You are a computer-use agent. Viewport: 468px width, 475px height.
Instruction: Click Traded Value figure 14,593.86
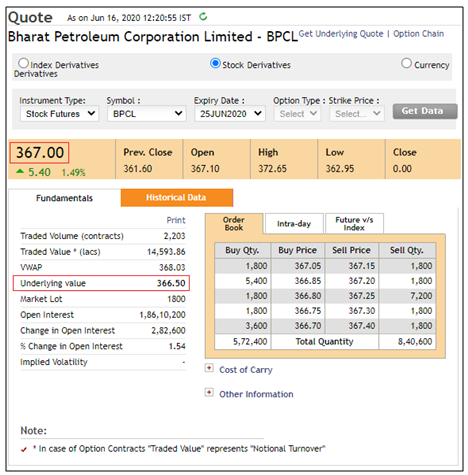(166, 252)
